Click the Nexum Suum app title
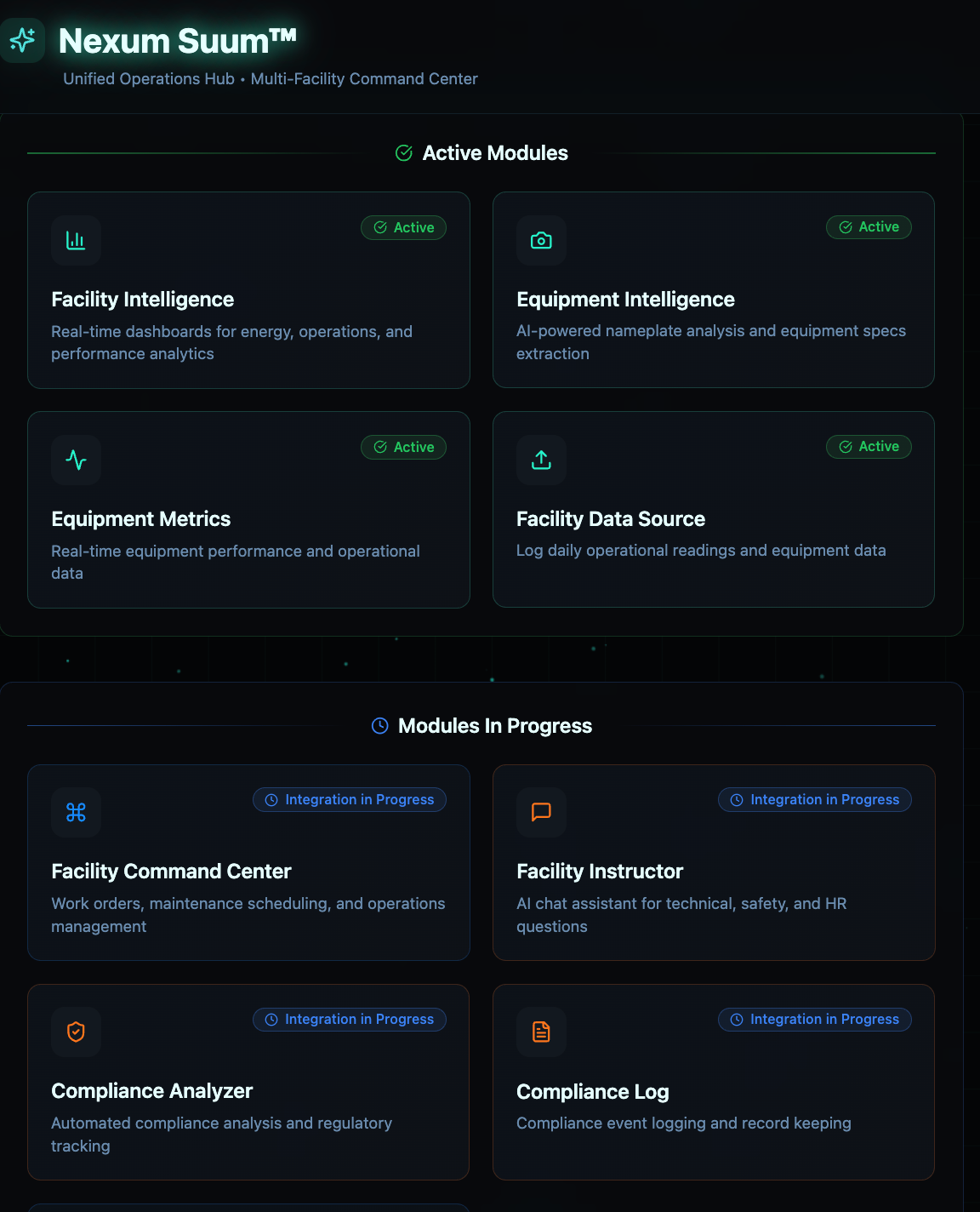 (177, 41)
